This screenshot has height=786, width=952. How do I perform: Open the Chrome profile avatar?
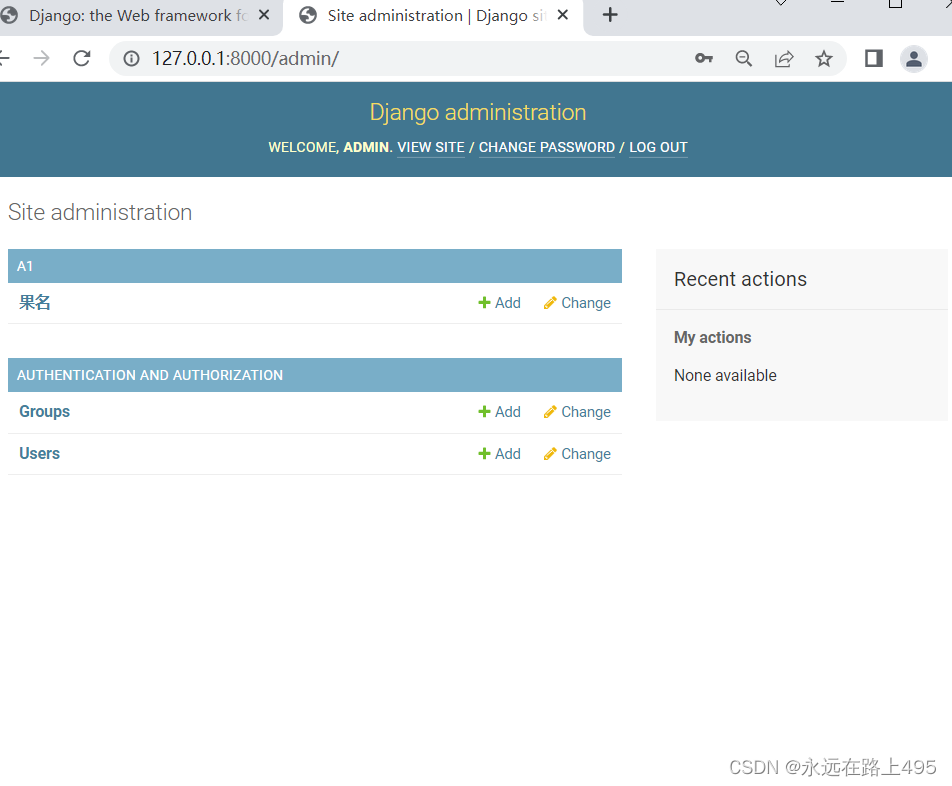pos(914,59)
